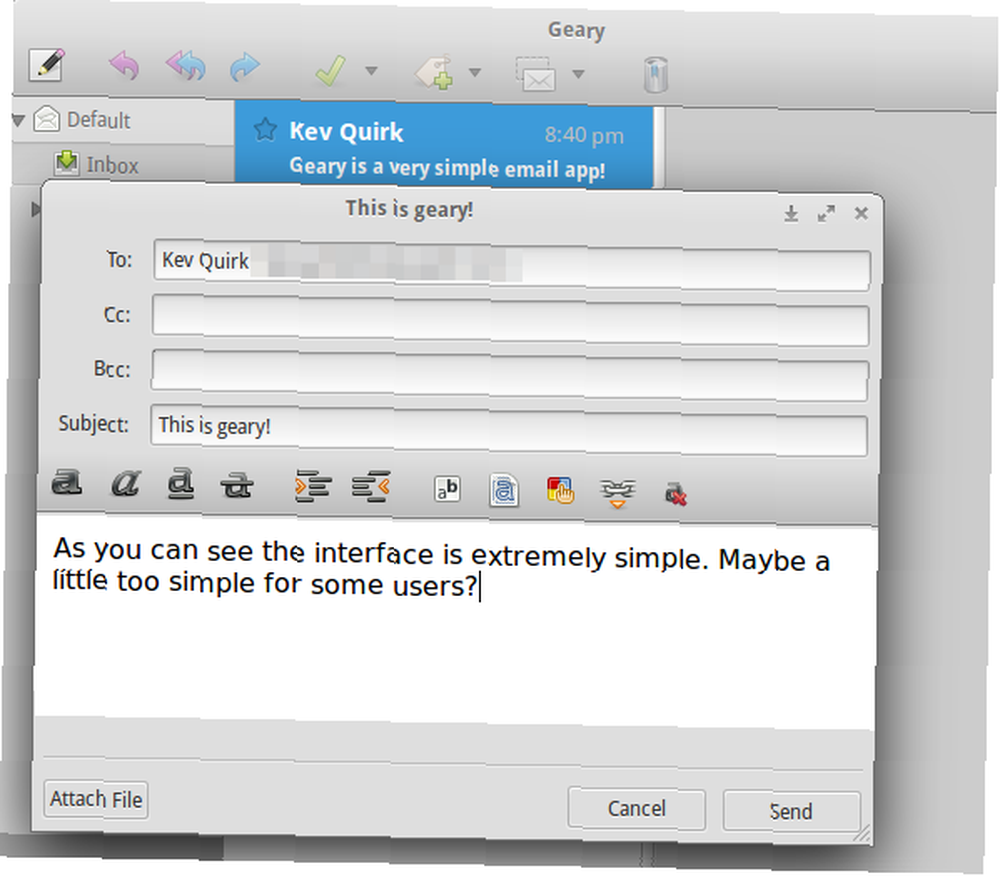Click into the Bcc field
The image size is (1000, 876).
point(510,375)
